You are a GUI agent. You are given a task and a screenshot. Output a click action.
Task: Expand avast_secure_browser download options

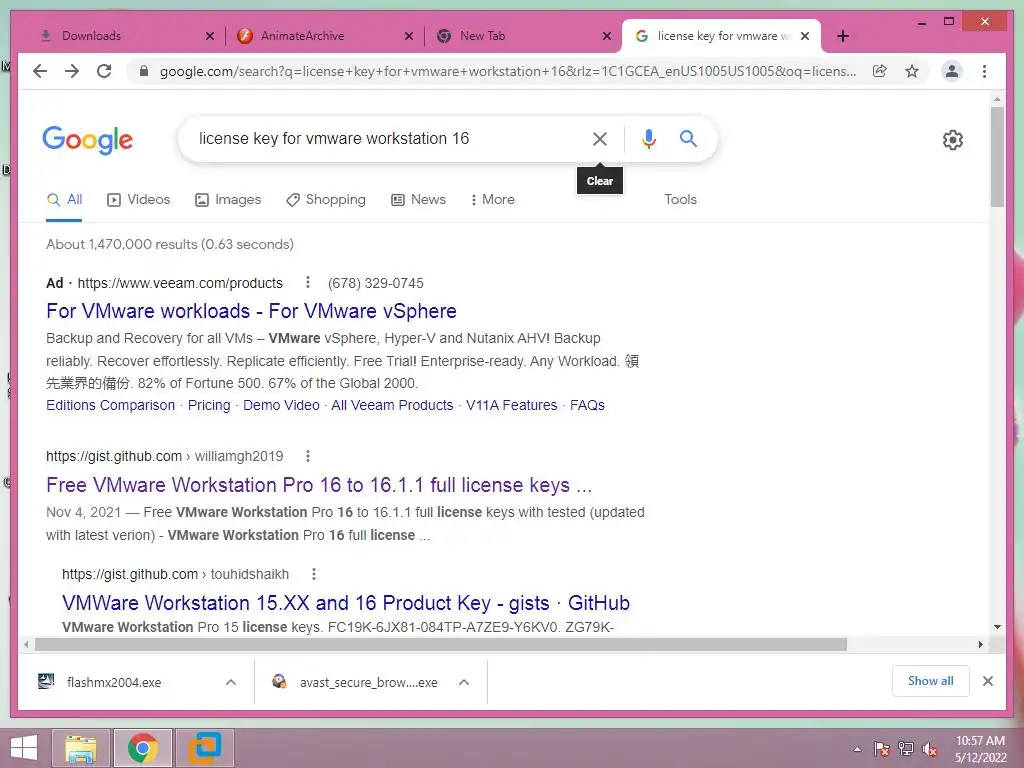(x=464, y=682)
